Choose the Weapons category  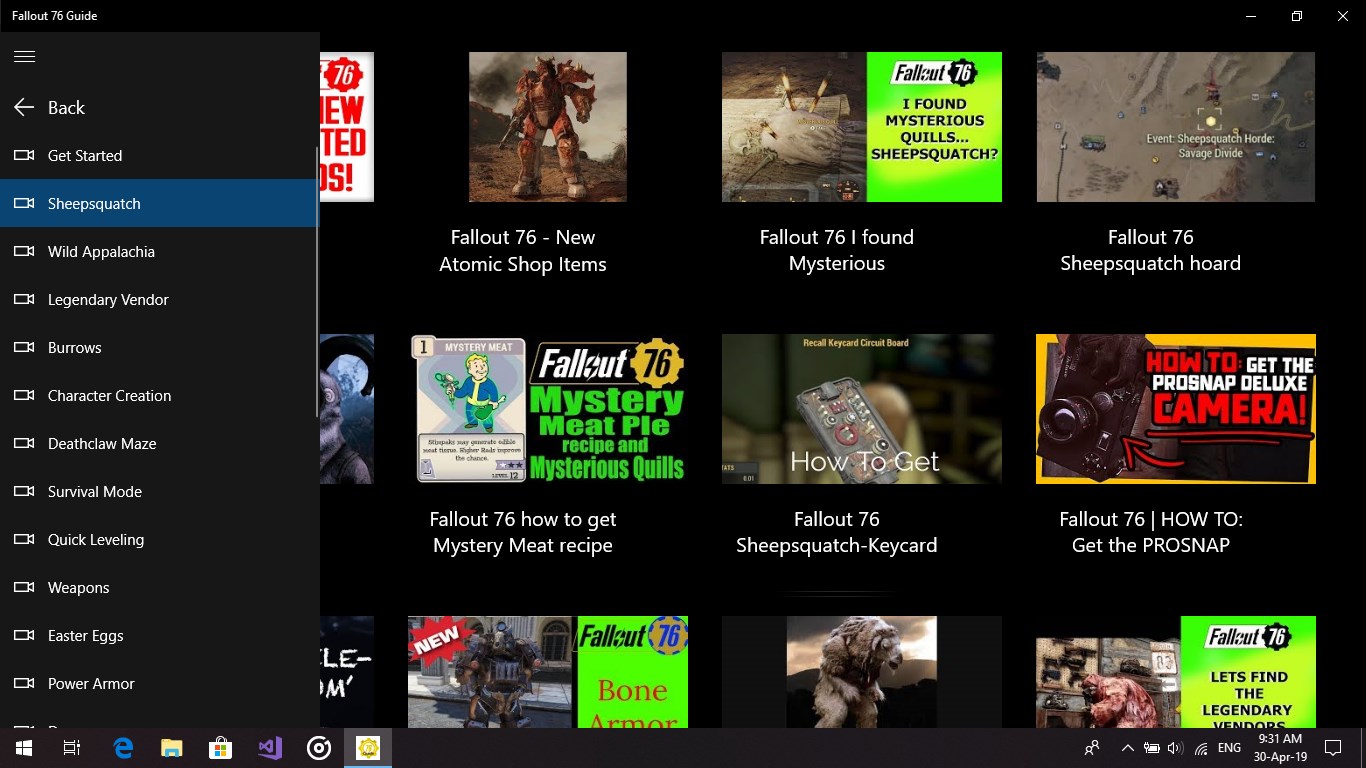tap(158, 587)
